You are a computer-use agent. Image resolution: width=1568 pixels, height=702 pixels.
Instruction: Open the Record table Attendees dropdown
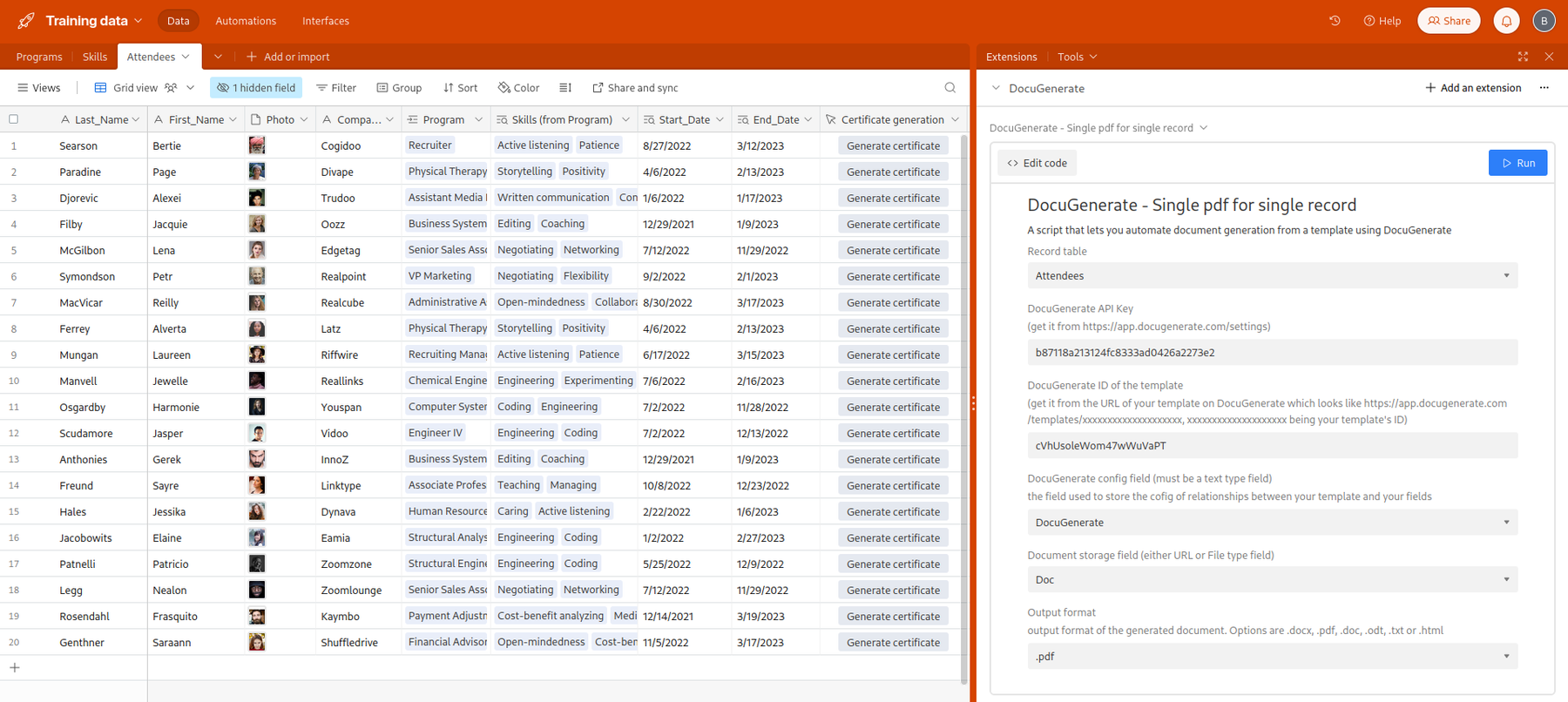coord(1272,276)
